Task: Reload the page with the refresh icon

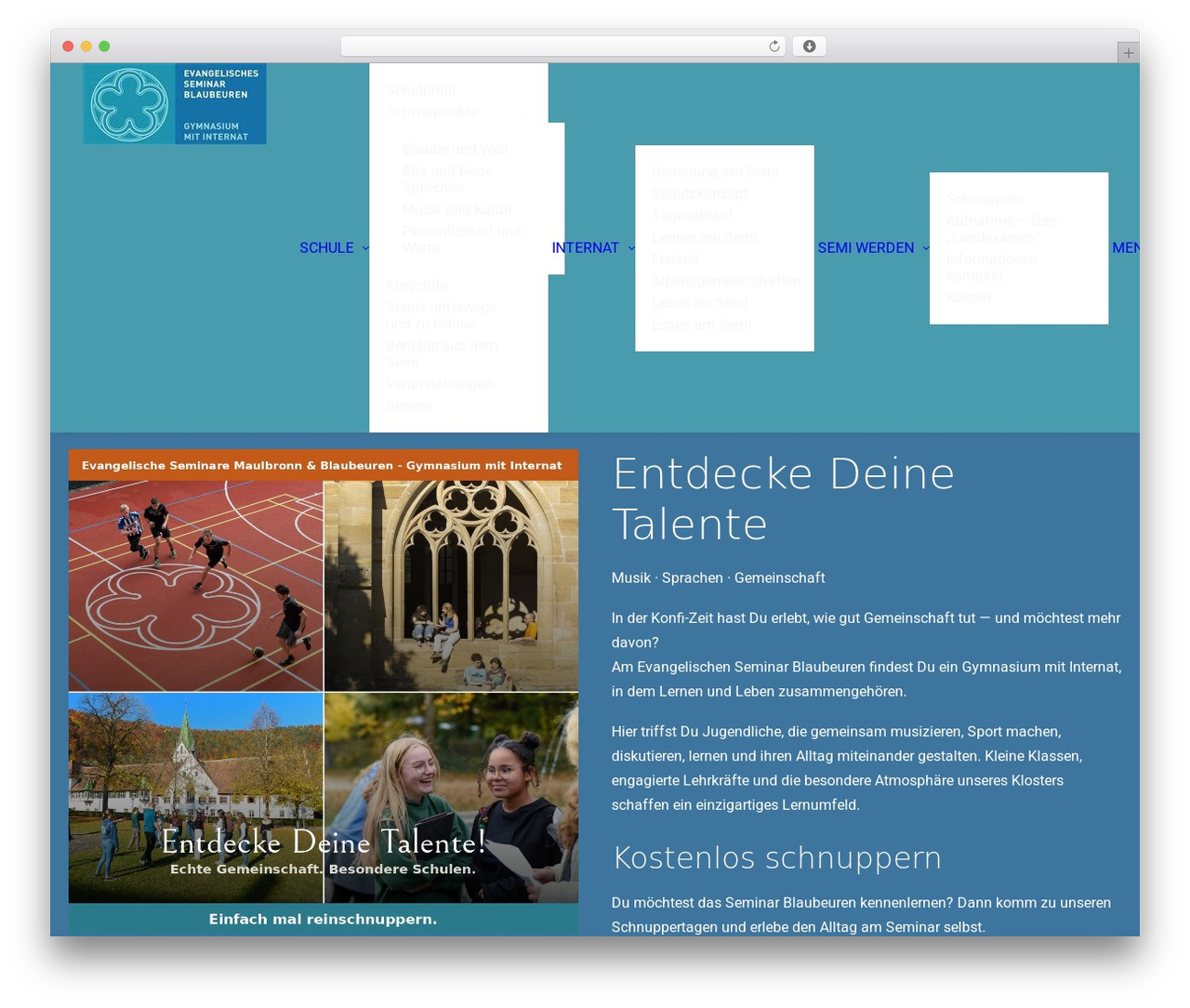Action: click(774, 46)
